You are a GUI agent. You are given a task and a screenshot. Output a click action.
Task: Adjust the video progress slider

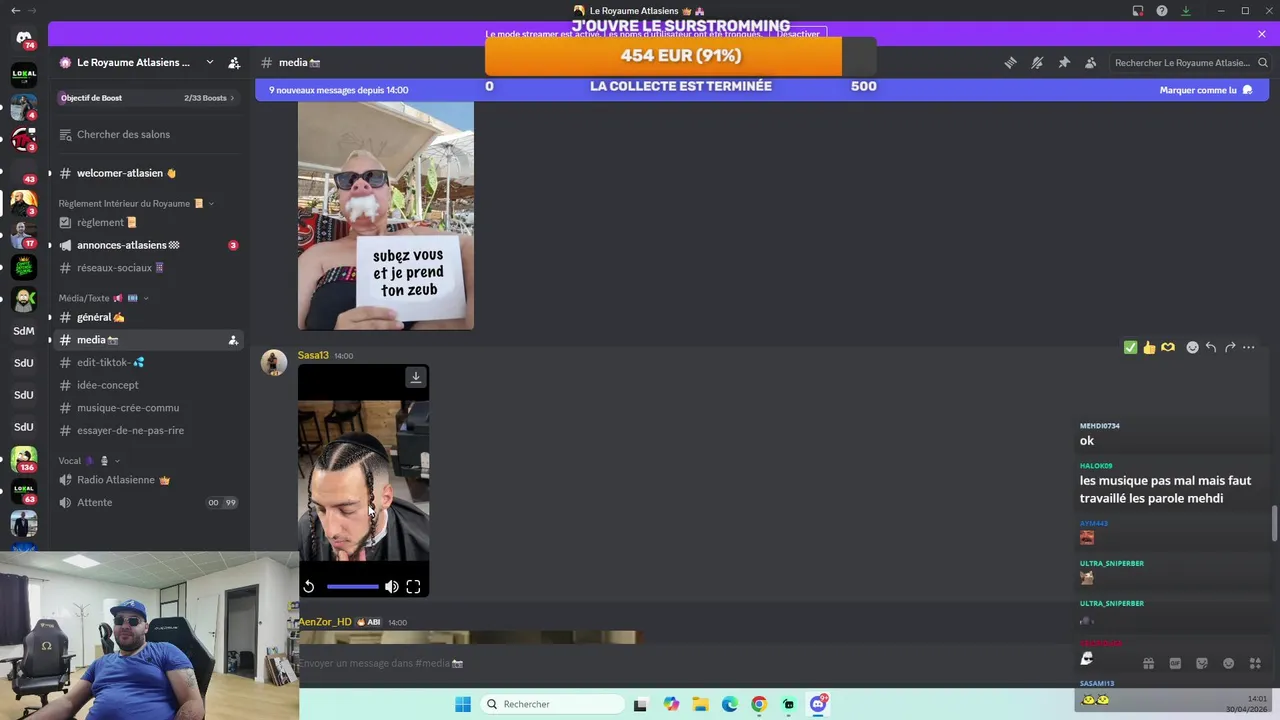(x=352, y=587)
